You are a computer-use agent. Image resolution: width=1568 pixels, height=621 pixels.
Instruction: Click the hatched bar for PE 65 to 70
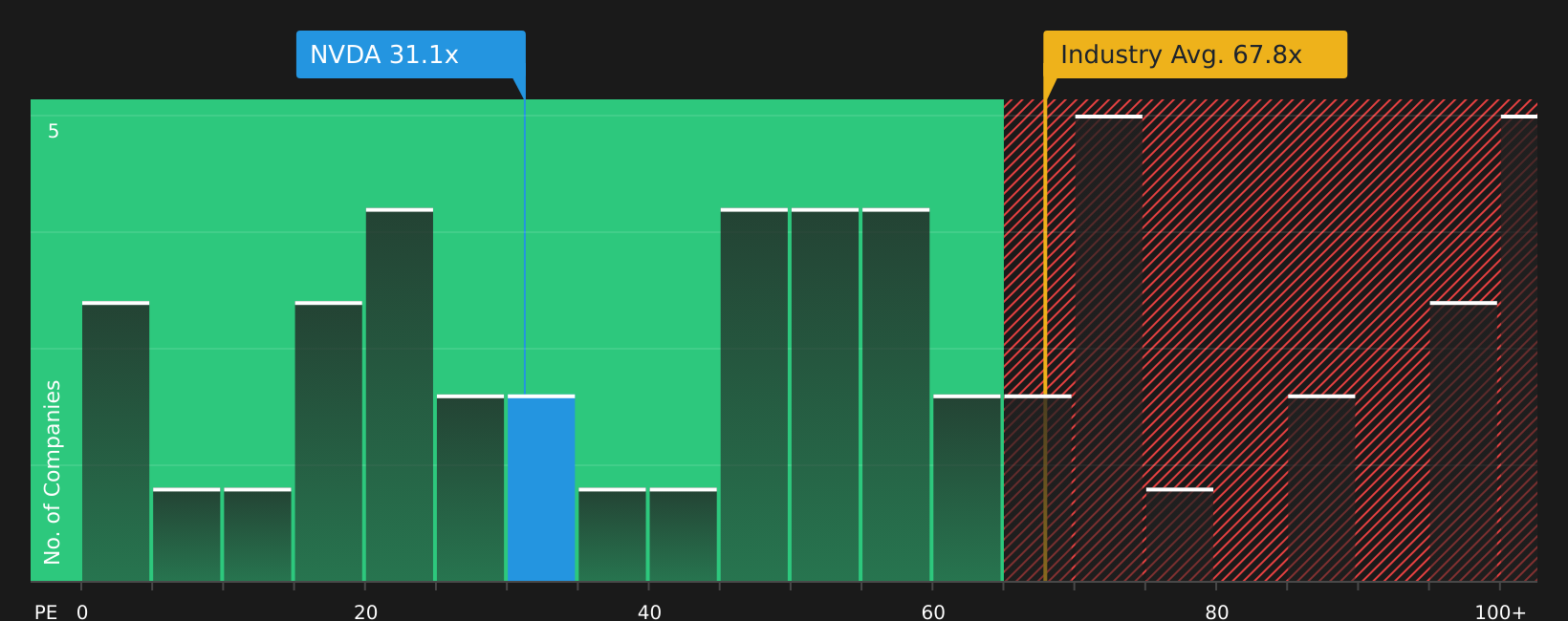pyautogui.click(x=1037, y=488)
